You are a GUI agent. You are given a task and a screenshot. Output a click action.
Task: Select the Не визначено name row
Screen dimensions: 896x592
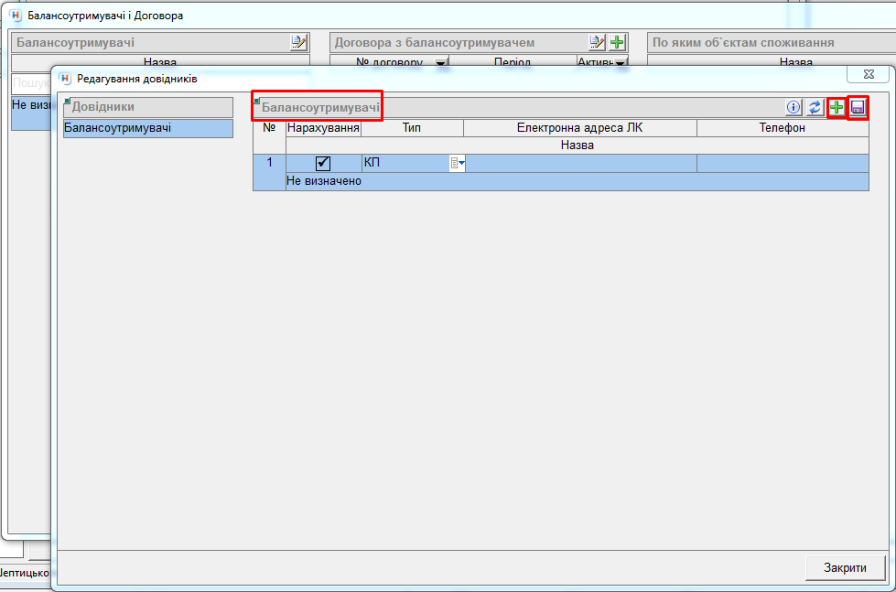[577, 181]
